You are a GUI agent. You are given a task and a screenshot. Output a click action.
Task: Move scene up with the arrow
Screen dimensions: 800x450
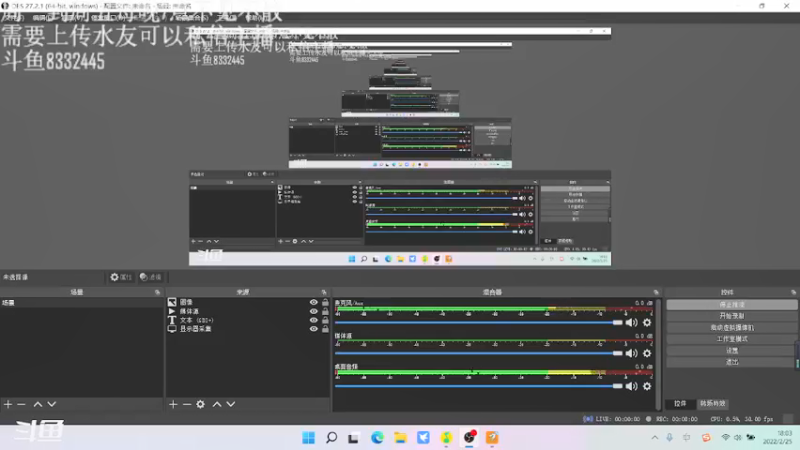tap(38, 404)
